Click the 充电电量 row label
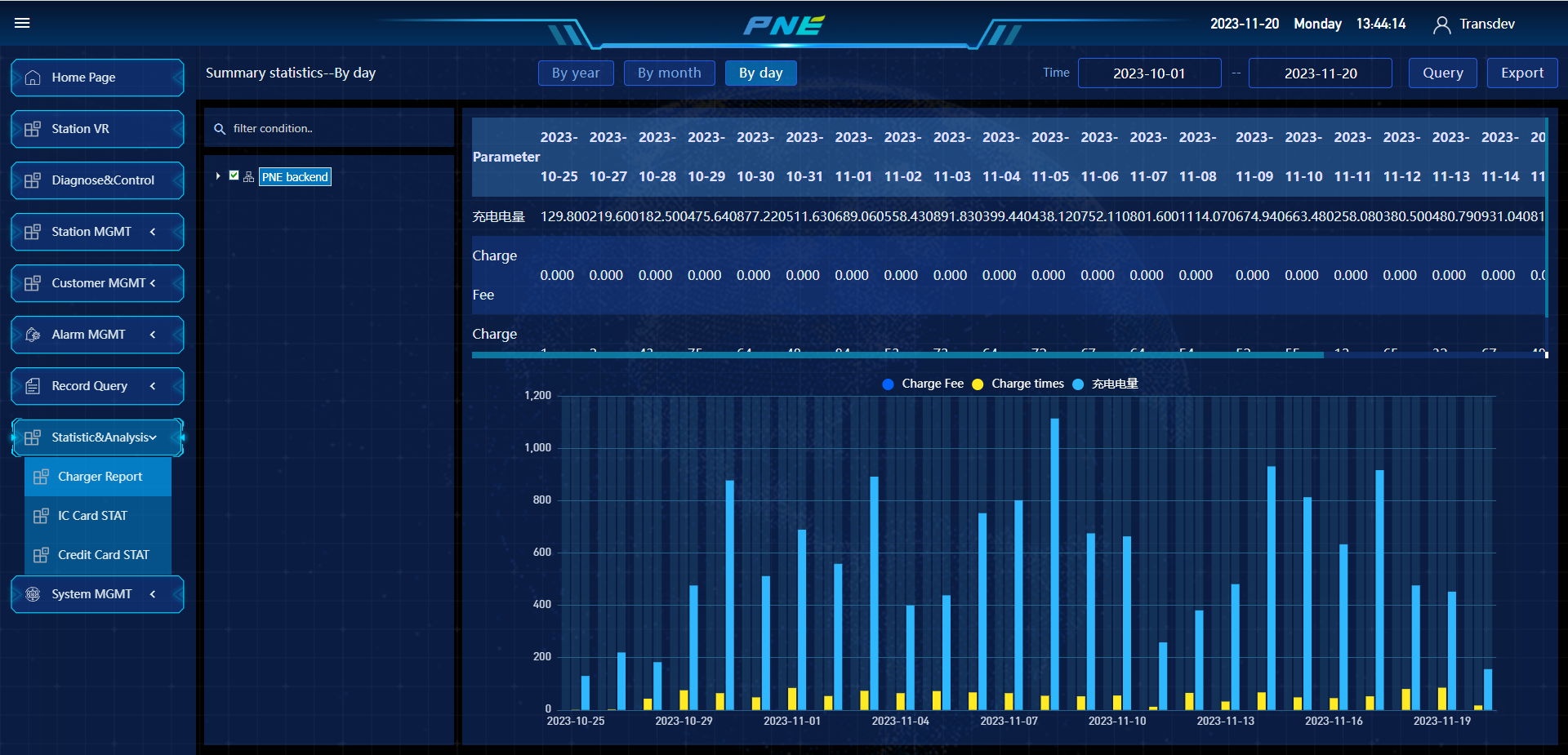Screen dimensions: 1568x755 [498, 216]
